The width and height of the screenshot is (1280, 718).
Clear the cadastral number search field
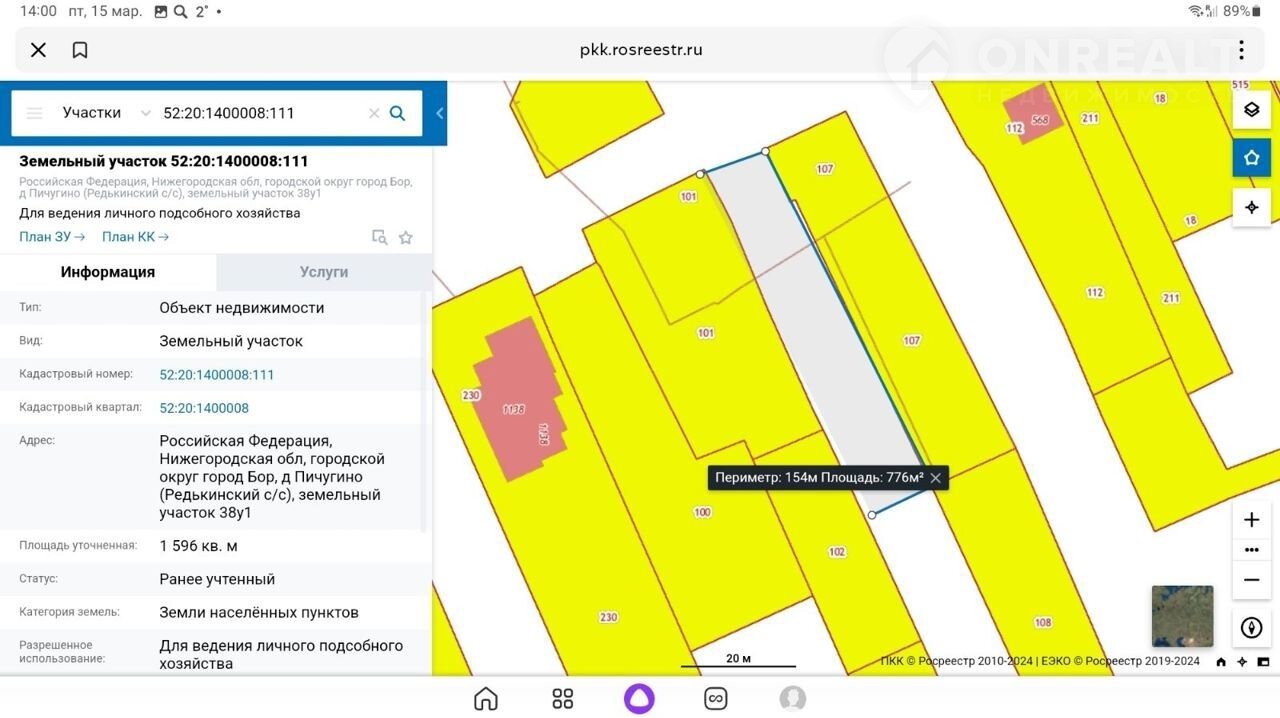click(x=374, y=113)
